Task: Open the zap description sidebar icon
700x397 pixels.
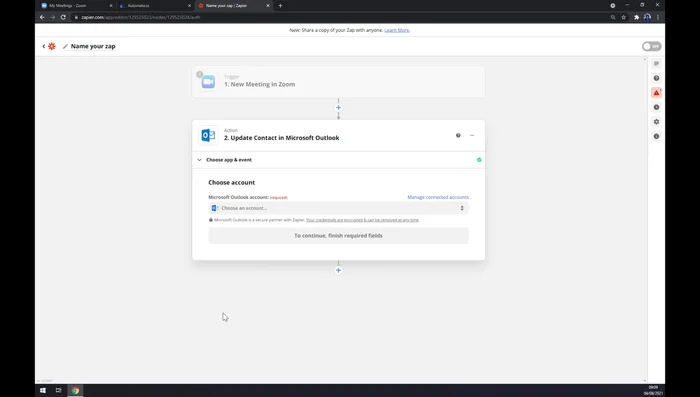Action: coord(656,63)
